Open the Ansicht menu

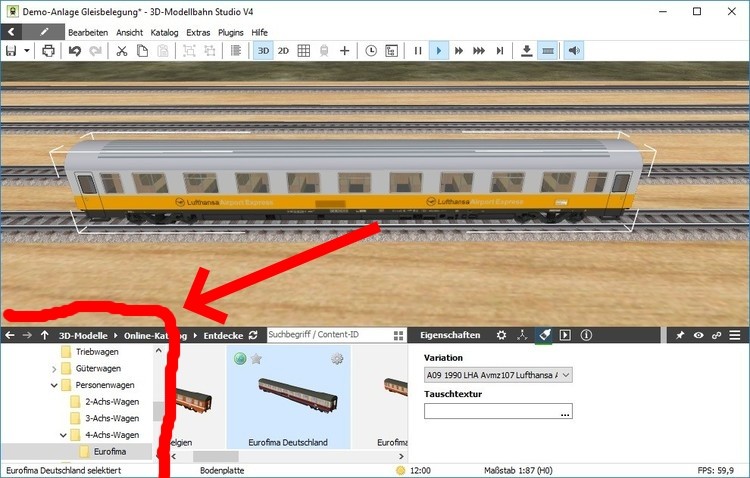coord(130,33)
